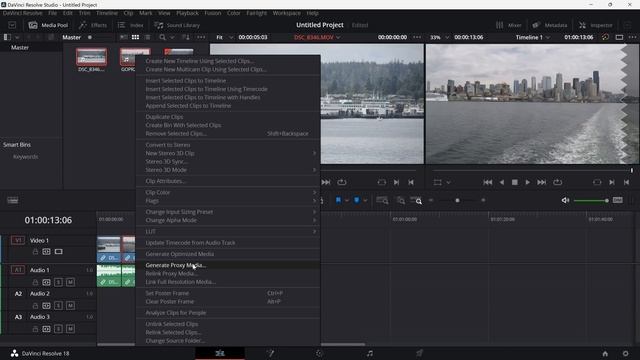Select Clip Attributes menu entry
This screenshot has height=360, width=640.
pos(228,181)
